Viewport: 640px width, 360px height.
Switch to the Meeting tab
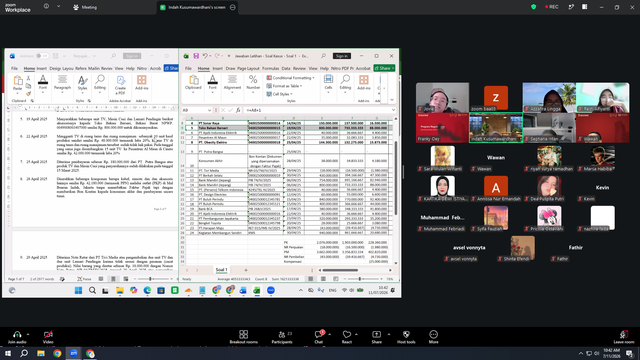(x=85, y=7)
